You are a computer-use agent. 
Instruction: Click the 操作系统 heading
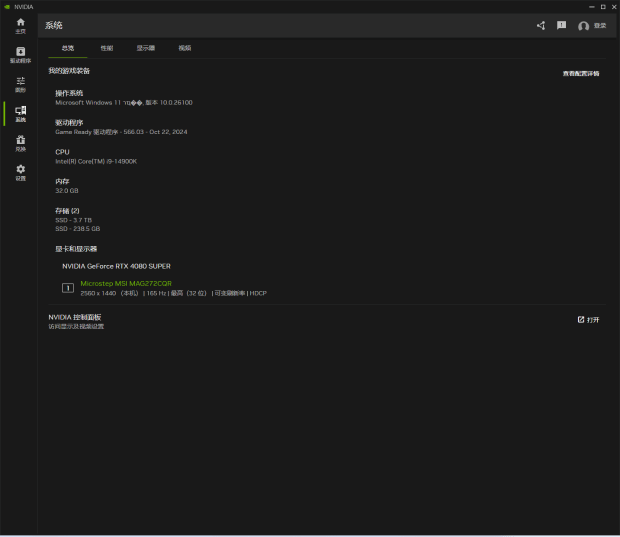click(x=69, y=93)
